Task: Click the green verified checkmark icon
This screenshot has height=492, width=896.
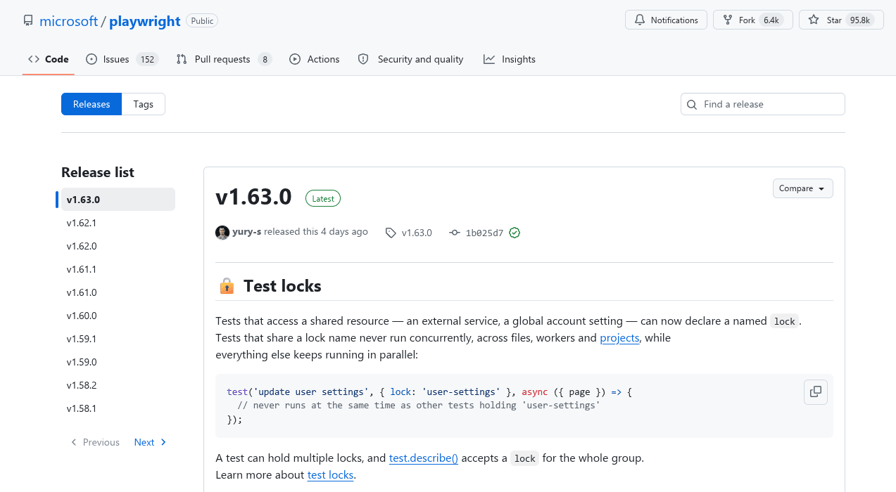Action: 514,233
